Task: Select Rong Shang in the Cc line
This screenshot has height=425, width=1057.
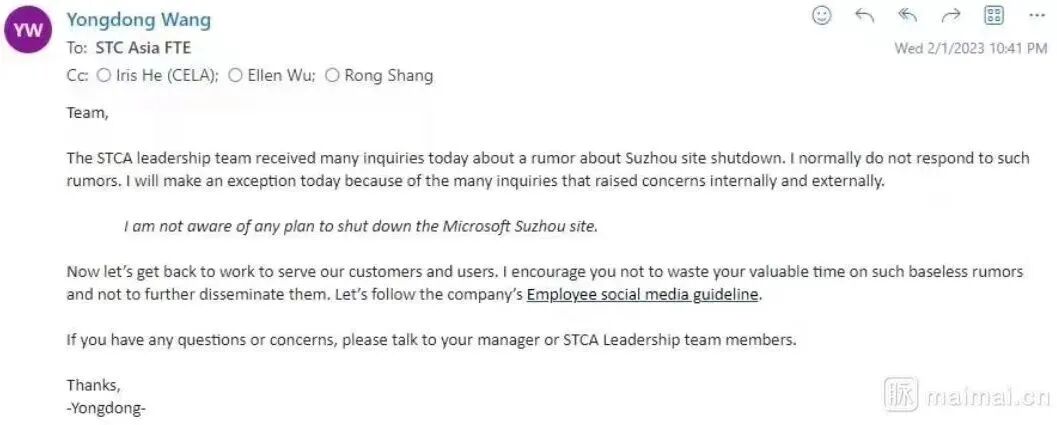Action: click(x=388, y=75)
